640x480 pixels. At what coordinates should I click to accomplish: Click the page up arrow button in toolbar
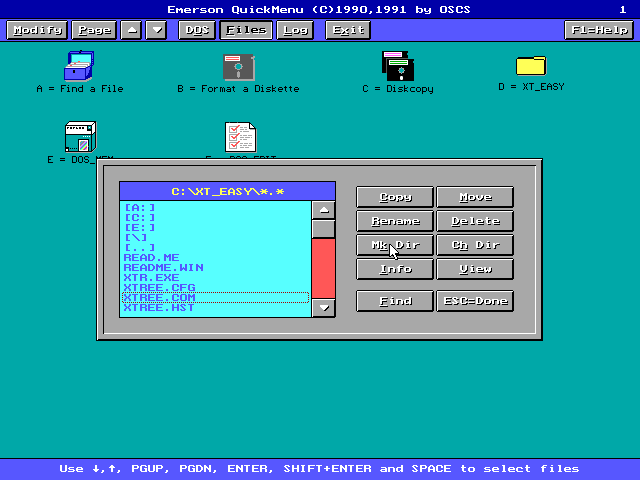pos(131,30)
